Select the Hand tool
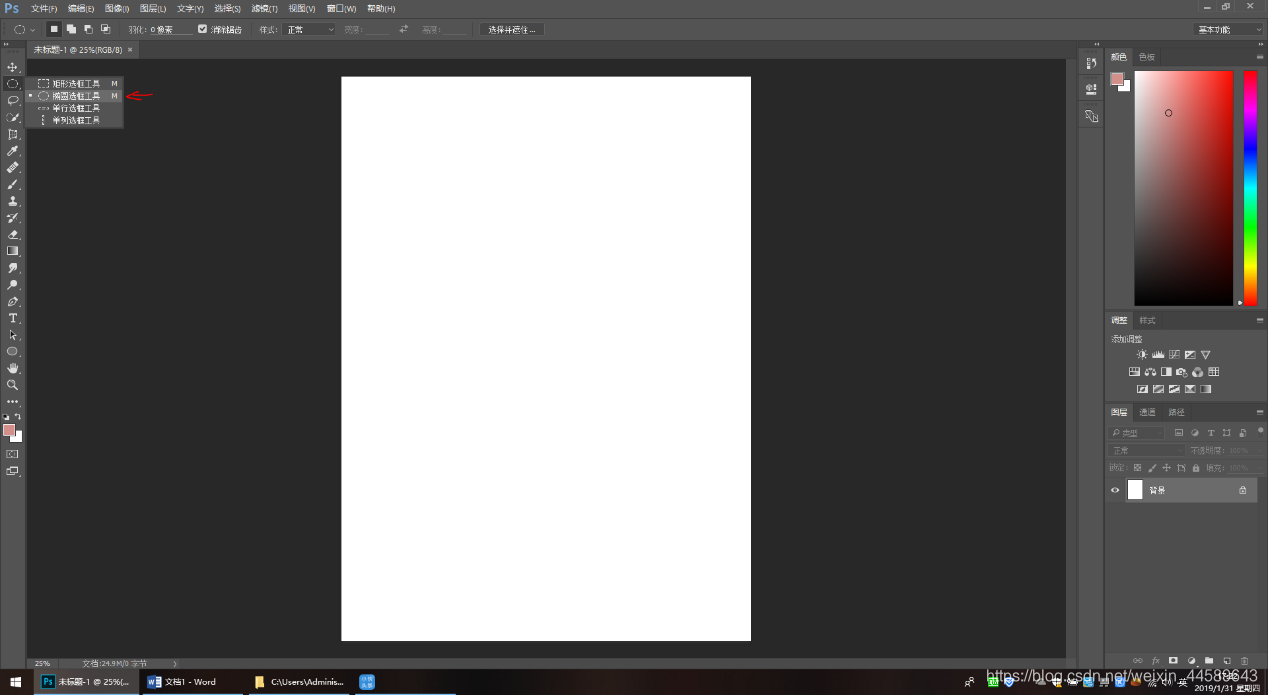Viewport: 1268px width, 695px height. coord(13,368)
